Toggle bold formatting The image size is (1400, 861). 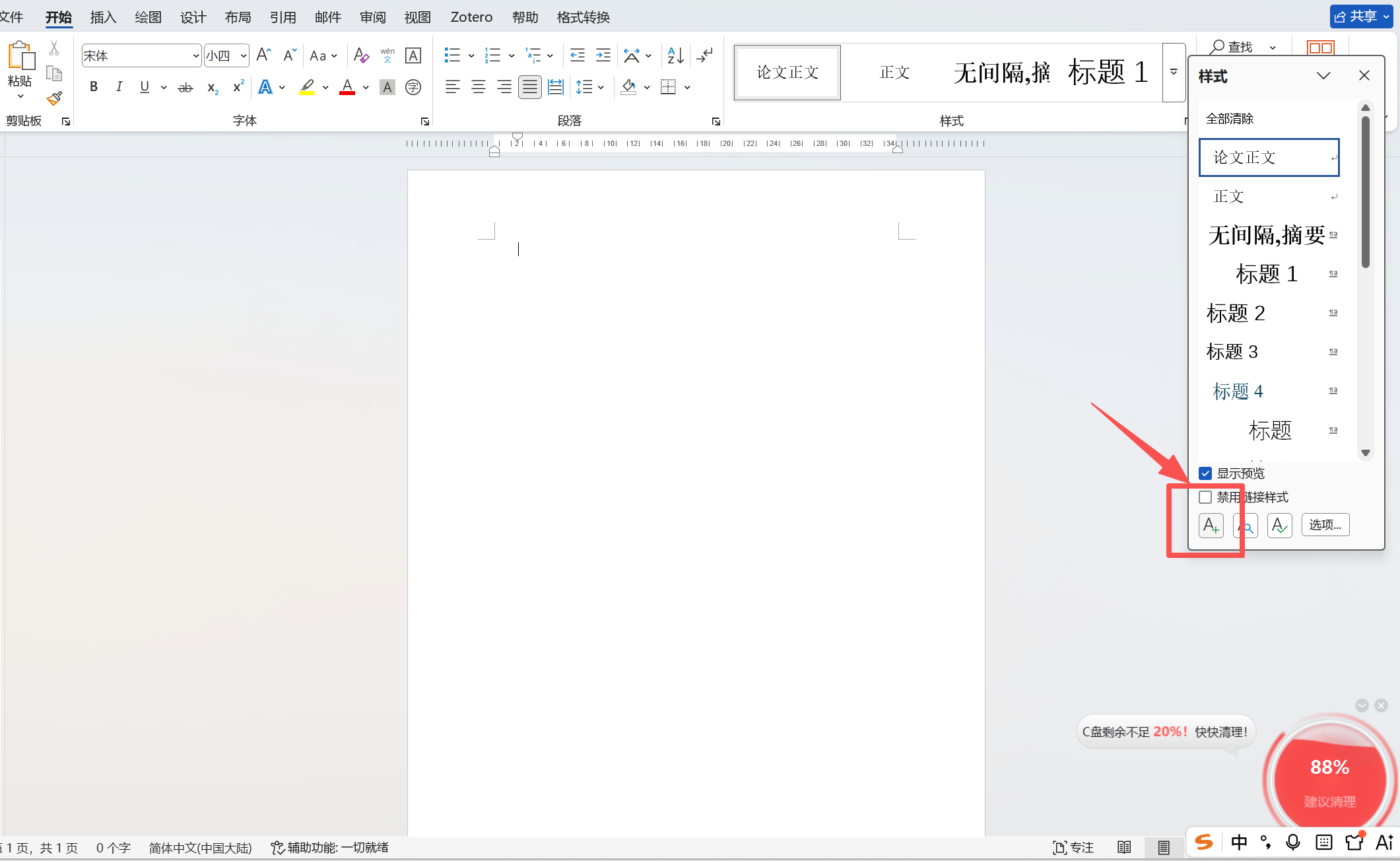click(94, 87)
